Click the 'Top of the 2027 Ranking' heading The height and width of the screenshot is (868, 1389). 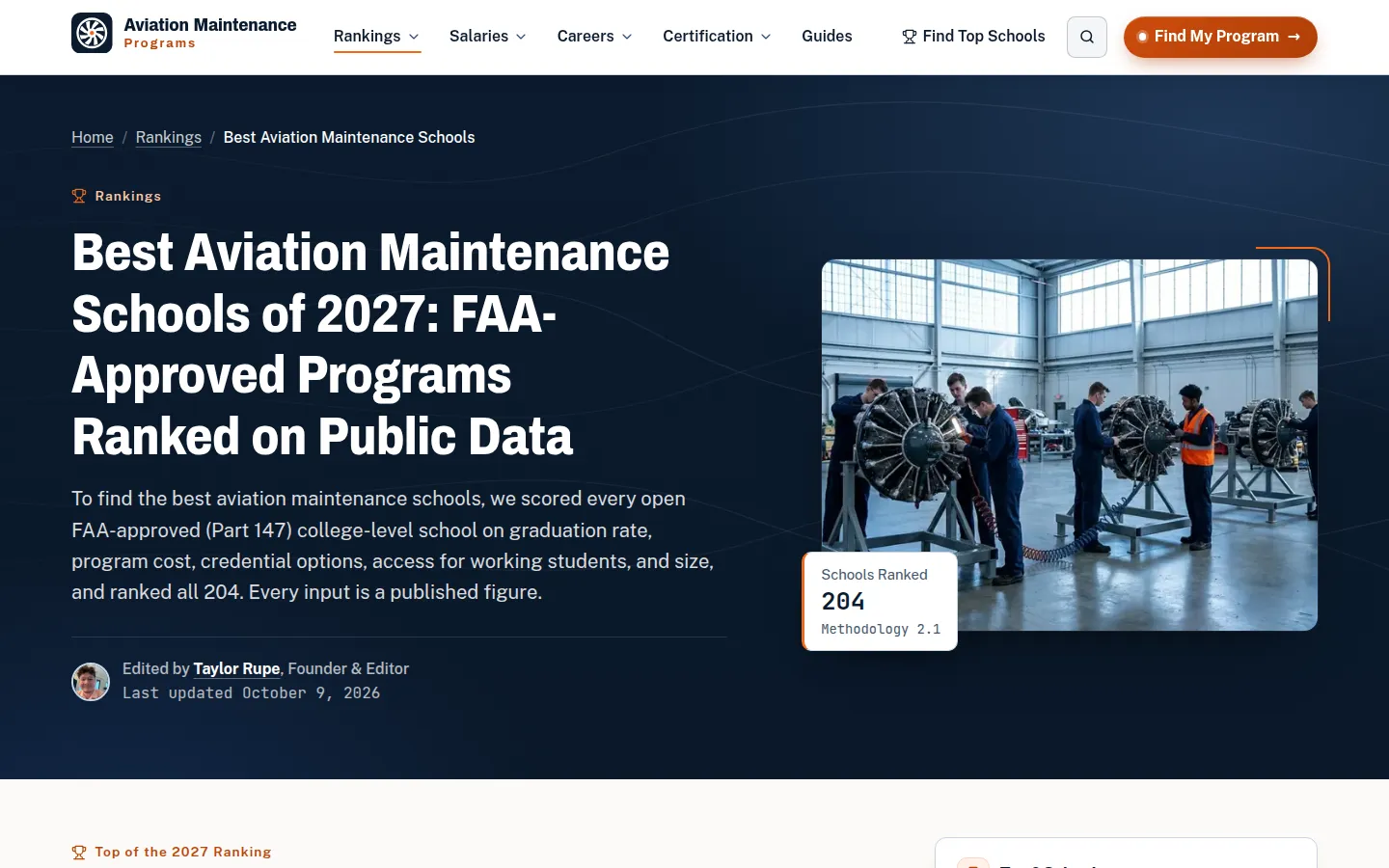(183, 852)
